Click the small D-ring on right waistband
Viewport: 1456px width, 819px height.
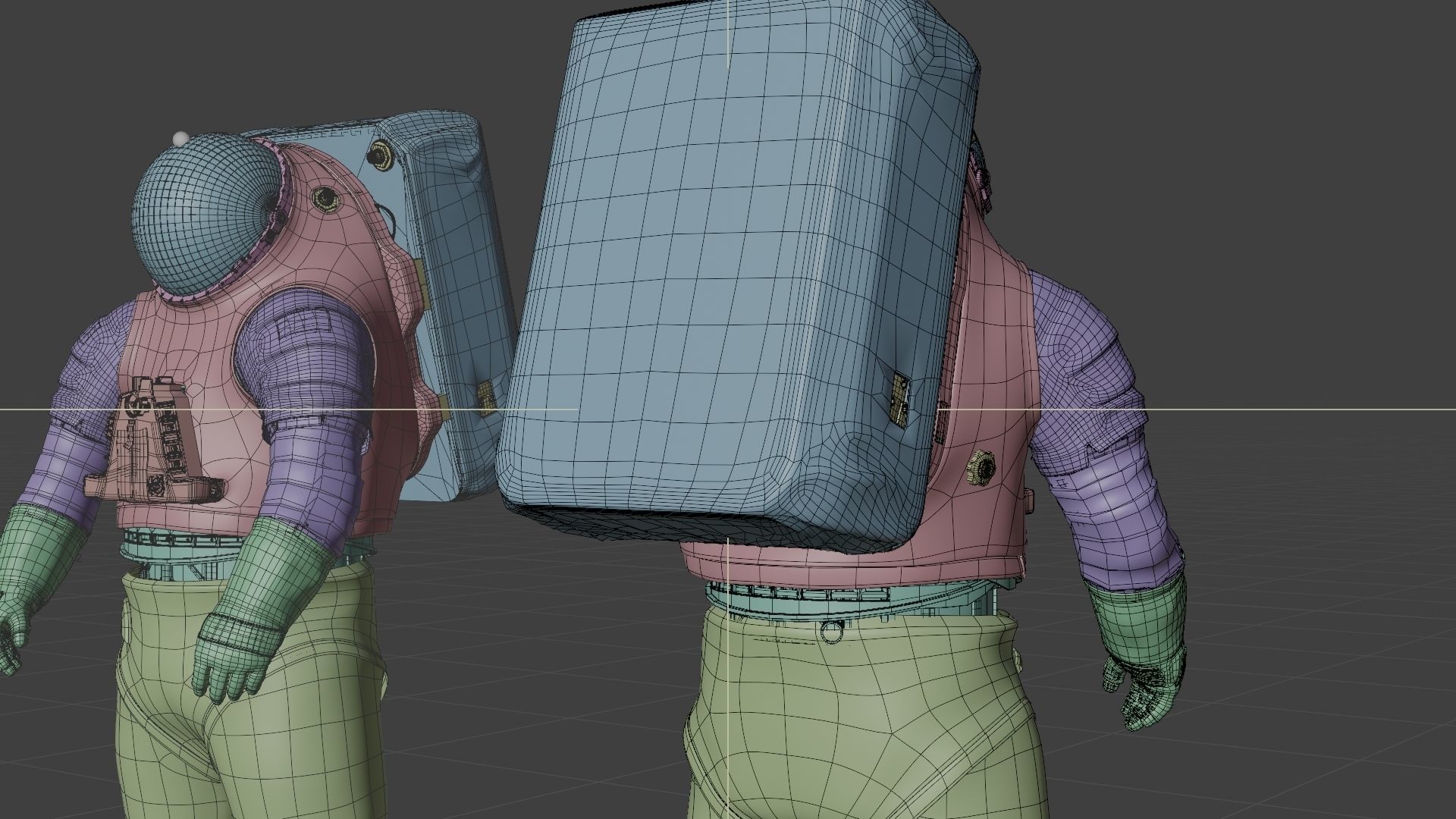pos(832,631)
